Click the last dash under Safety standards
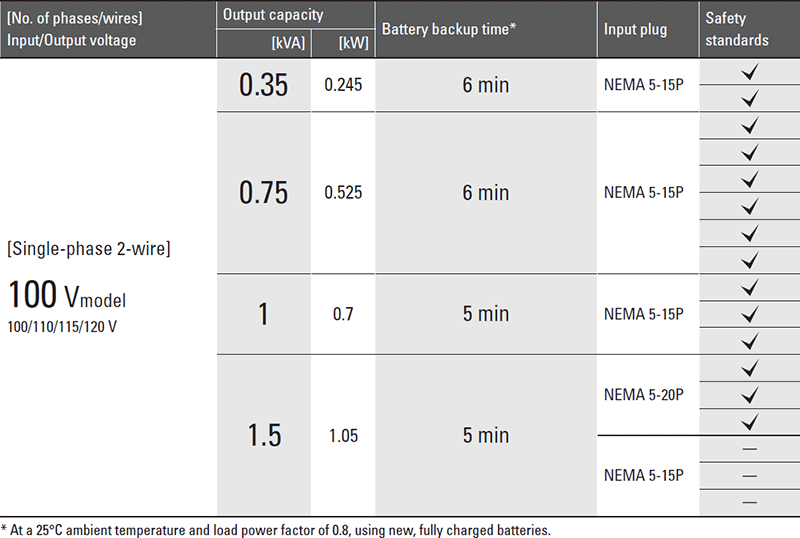This screenshot has width=800, height=538. pos(749,503)
